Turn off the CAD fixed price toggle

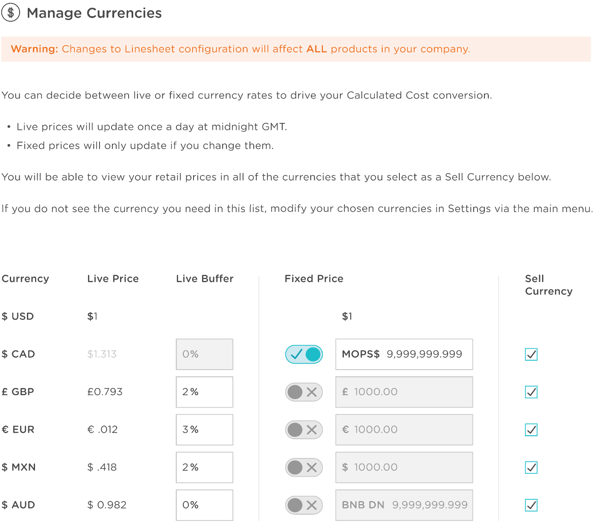pyautogui.click(x=304, y=354)
